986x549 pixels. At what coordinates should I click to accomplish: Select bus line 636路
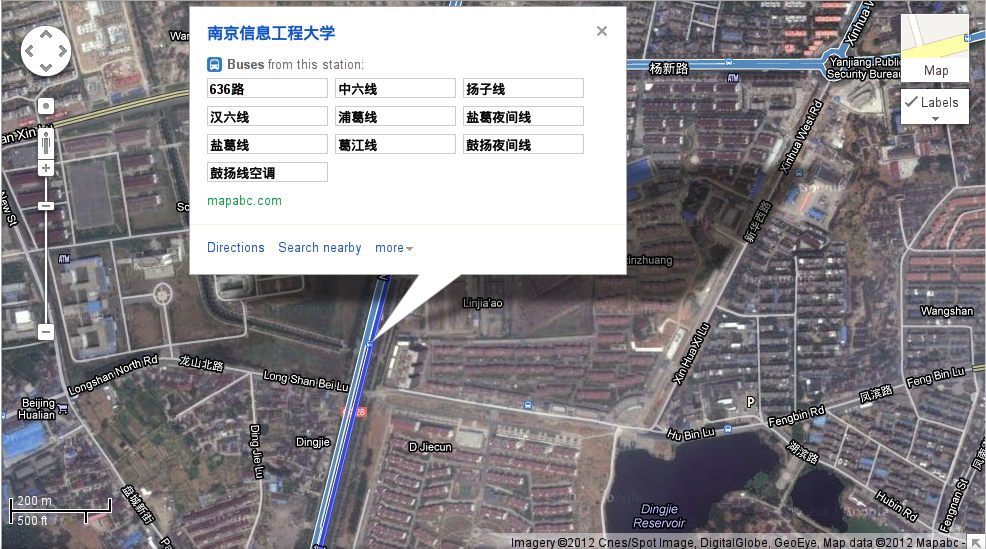pos(267,89)
